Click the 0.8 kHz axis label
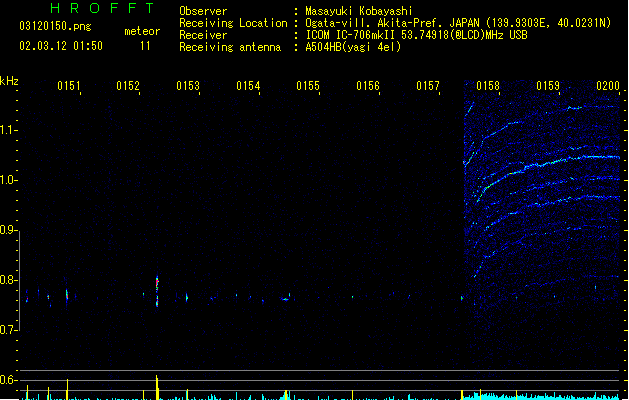Image resolution: width=629 pixels, height=400 pixels. [x=8, y=280]
